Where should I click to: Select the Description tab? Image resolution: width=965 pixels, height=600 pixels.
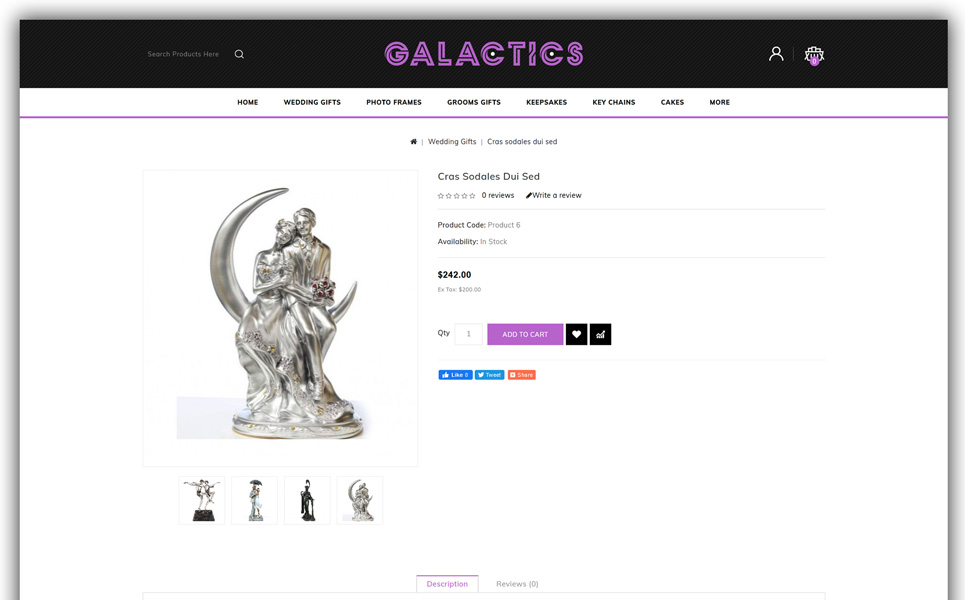tap(447, 584)
